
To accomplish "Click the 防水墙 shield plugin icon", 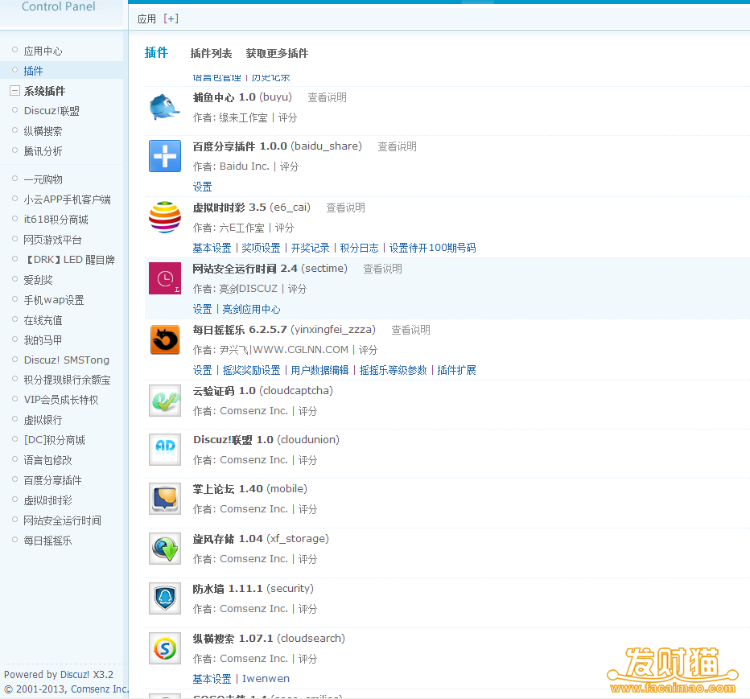I will [165, 598].
